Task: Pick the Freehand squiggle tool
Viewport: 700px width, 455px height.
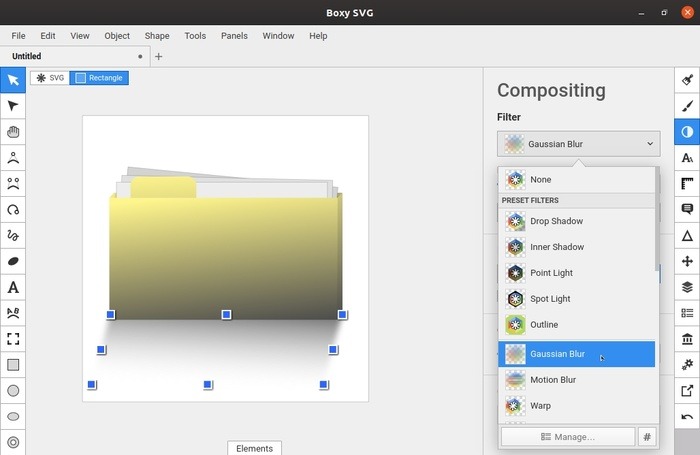Action: [x=13, y=235]
